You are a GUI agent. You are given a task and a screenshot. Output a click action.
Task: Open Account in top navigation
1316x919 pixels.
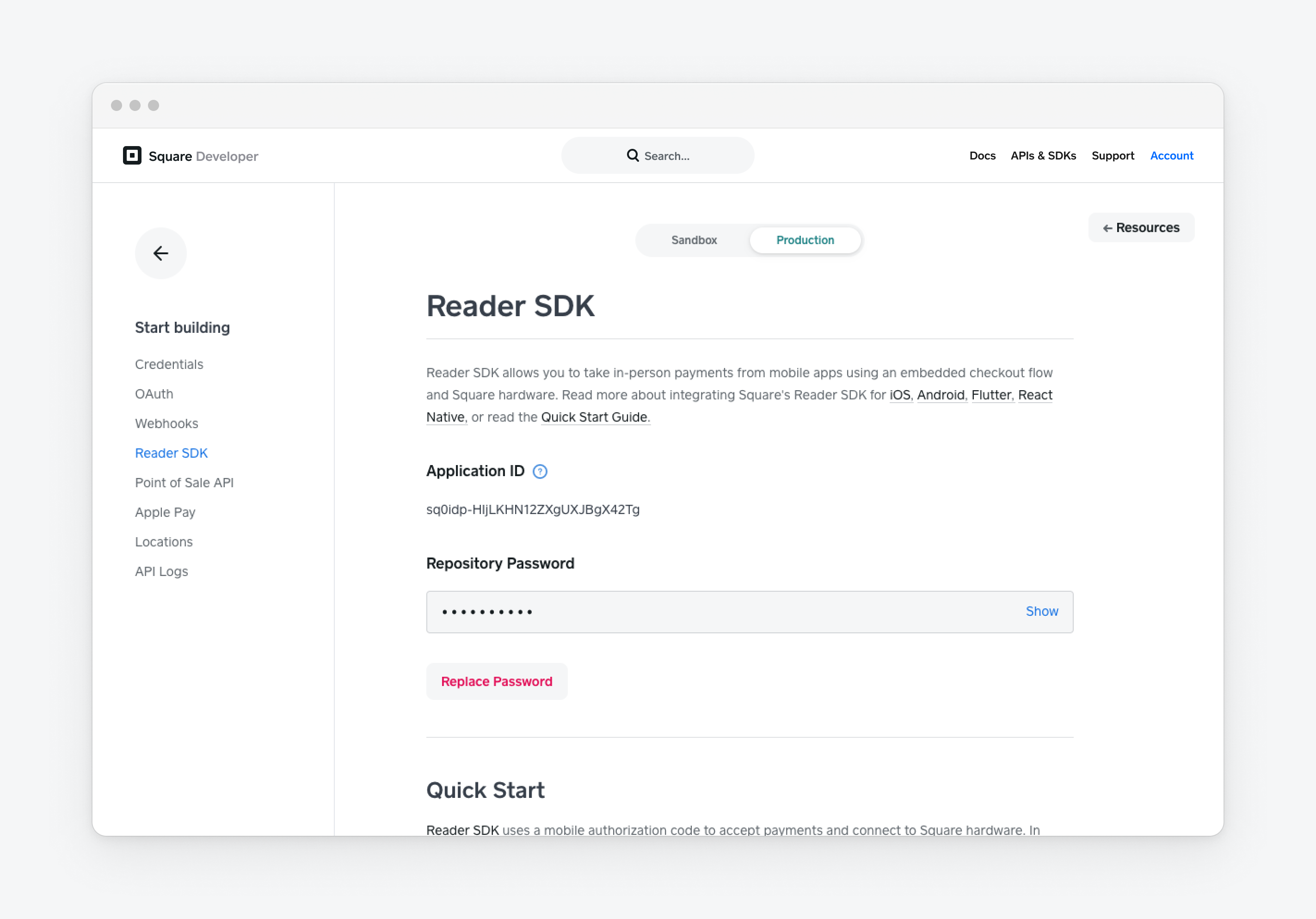[1171, 156]
